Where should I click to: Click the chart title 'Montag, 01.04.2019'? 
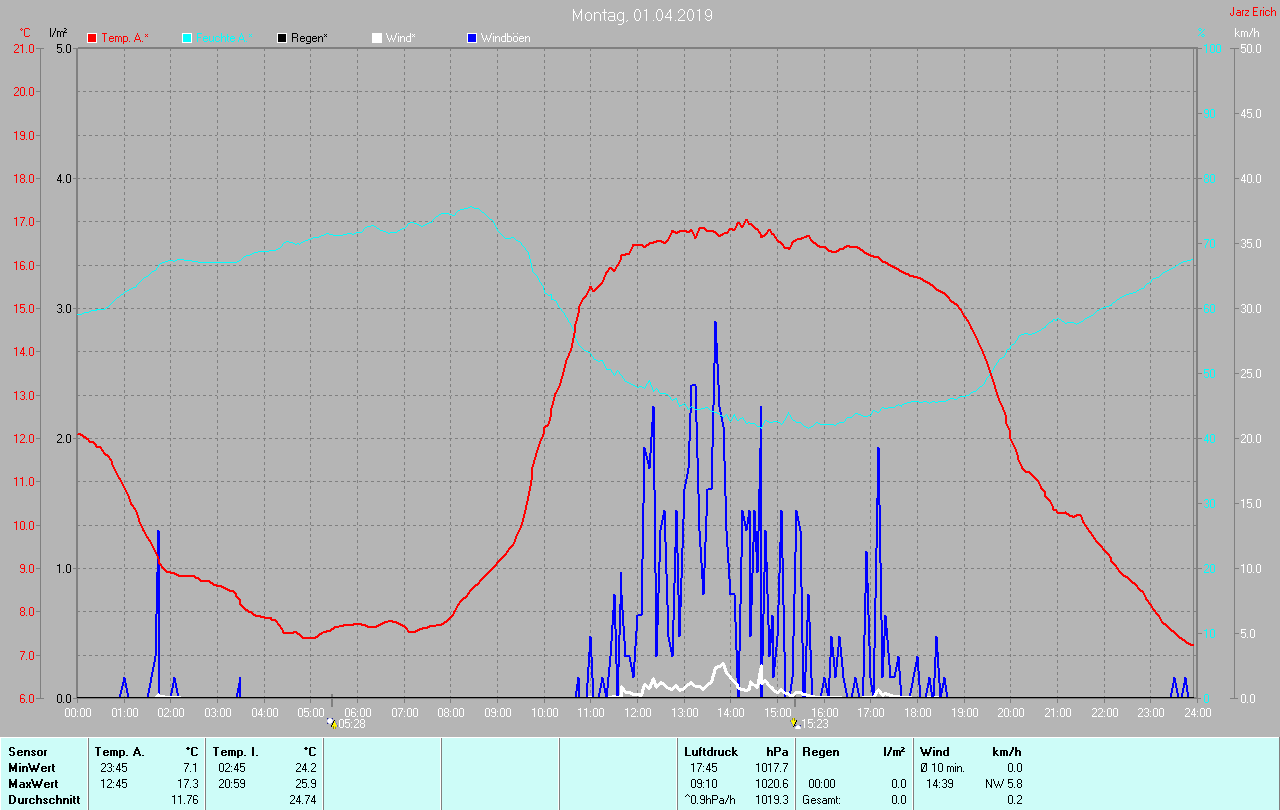pyautogui.click(x=642, y=15)
